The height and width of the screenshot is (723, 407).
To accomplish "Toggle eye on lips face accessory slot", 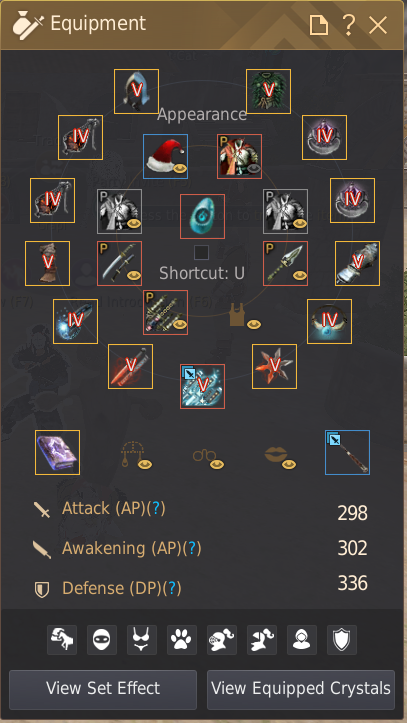I will coord(289,464).
